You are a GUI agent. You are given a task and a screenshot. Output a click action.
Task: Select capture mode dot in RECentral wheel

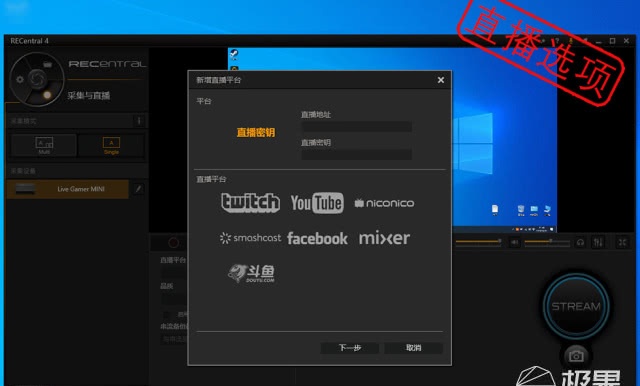click(47, 95)
